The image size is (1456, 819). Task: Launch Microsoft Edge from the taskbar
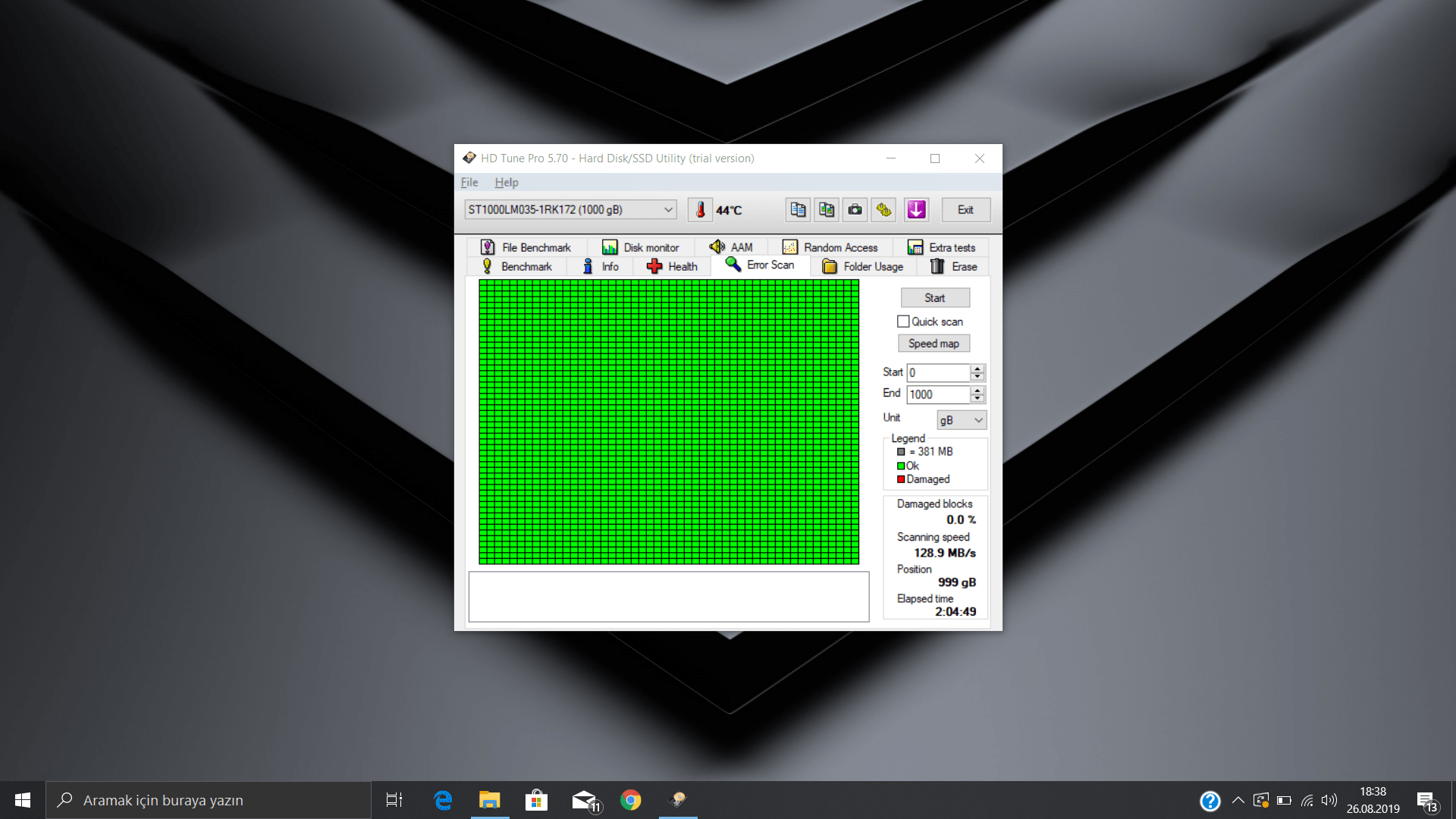(x=442, y=799)
